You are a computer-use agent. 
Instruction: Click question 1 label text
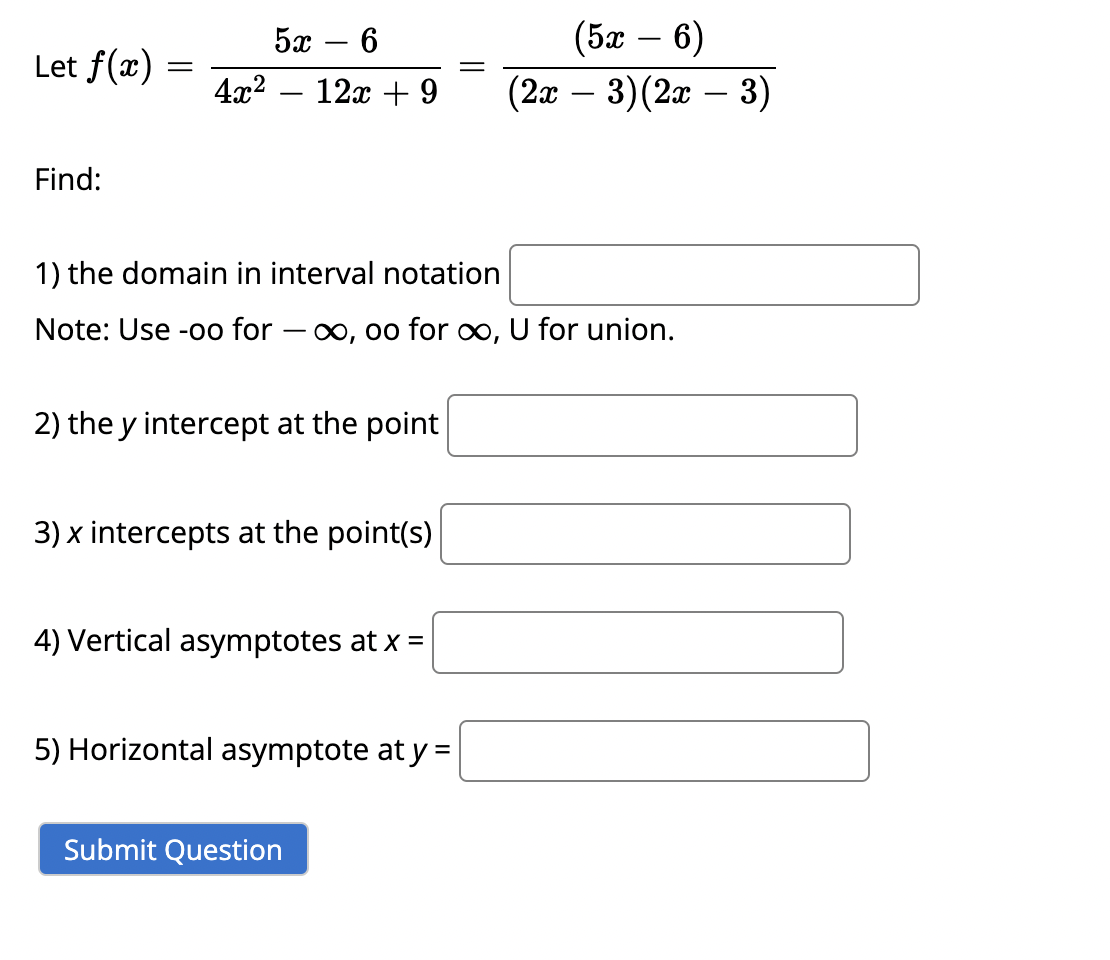265,273
